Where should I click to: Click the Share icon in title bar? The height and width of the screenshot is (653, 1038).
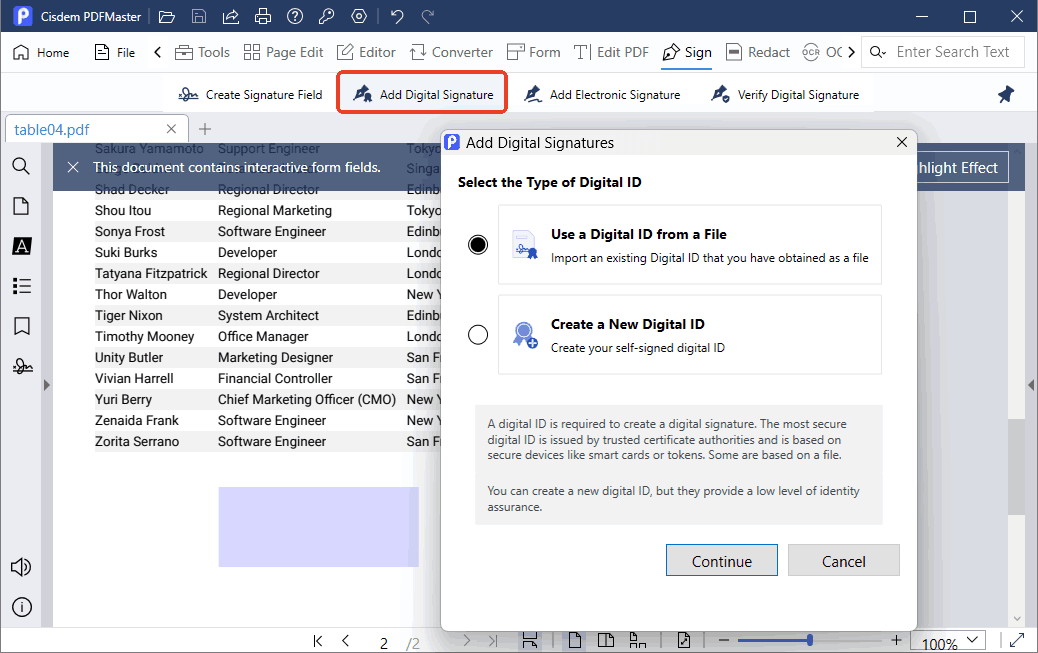tap(230, 17)
